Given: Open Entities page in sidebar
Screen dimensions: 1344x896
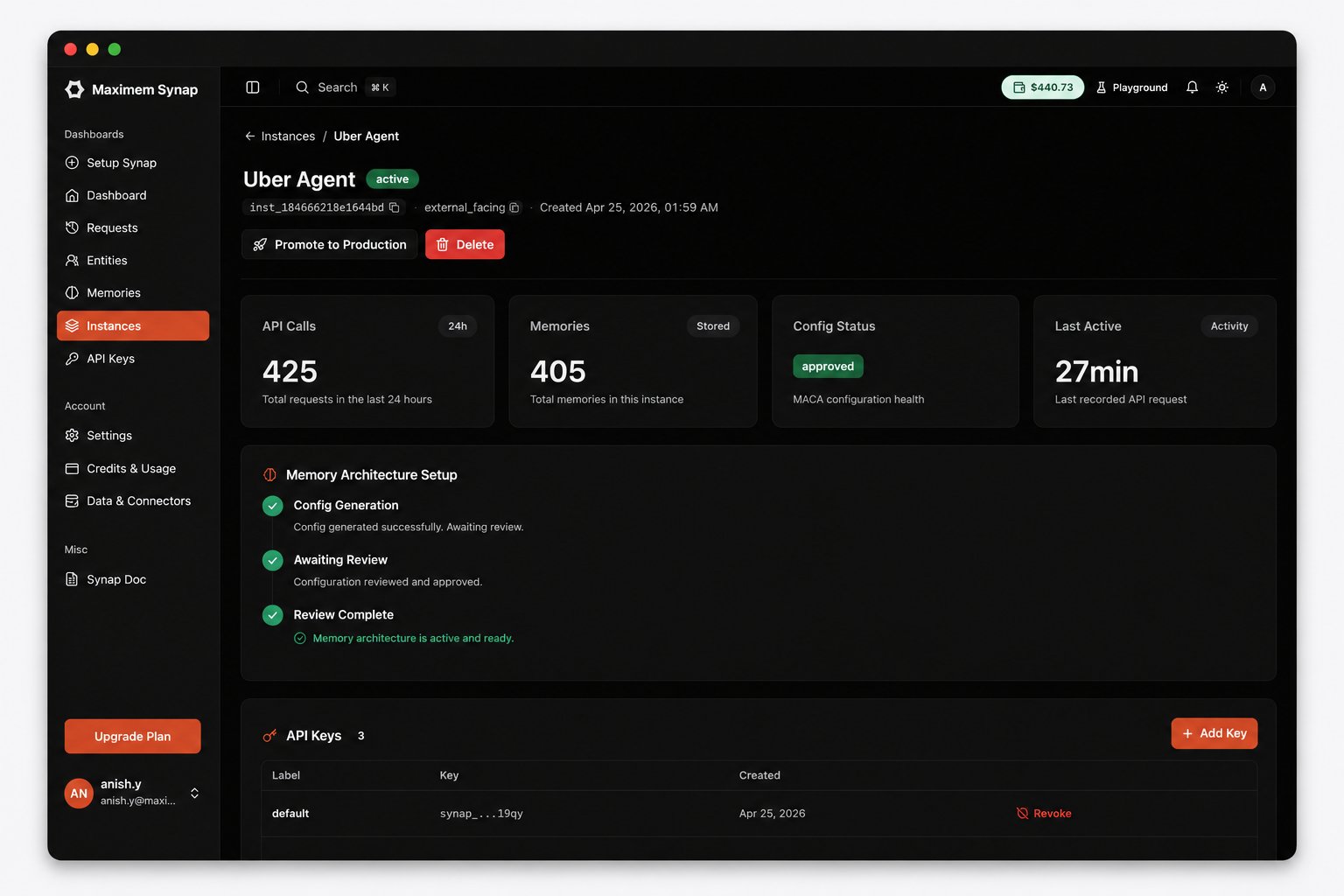Looking at the screenshot, I should pos(133,261).
